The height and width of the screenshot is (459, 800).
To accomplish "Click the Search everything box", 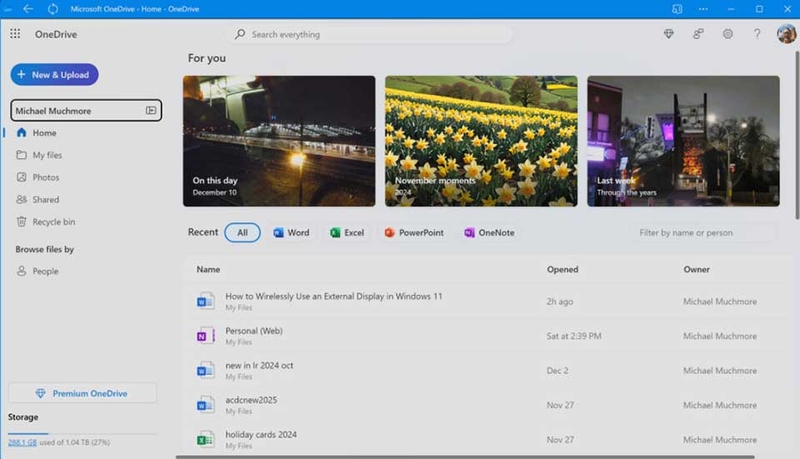I will [369, 34].
